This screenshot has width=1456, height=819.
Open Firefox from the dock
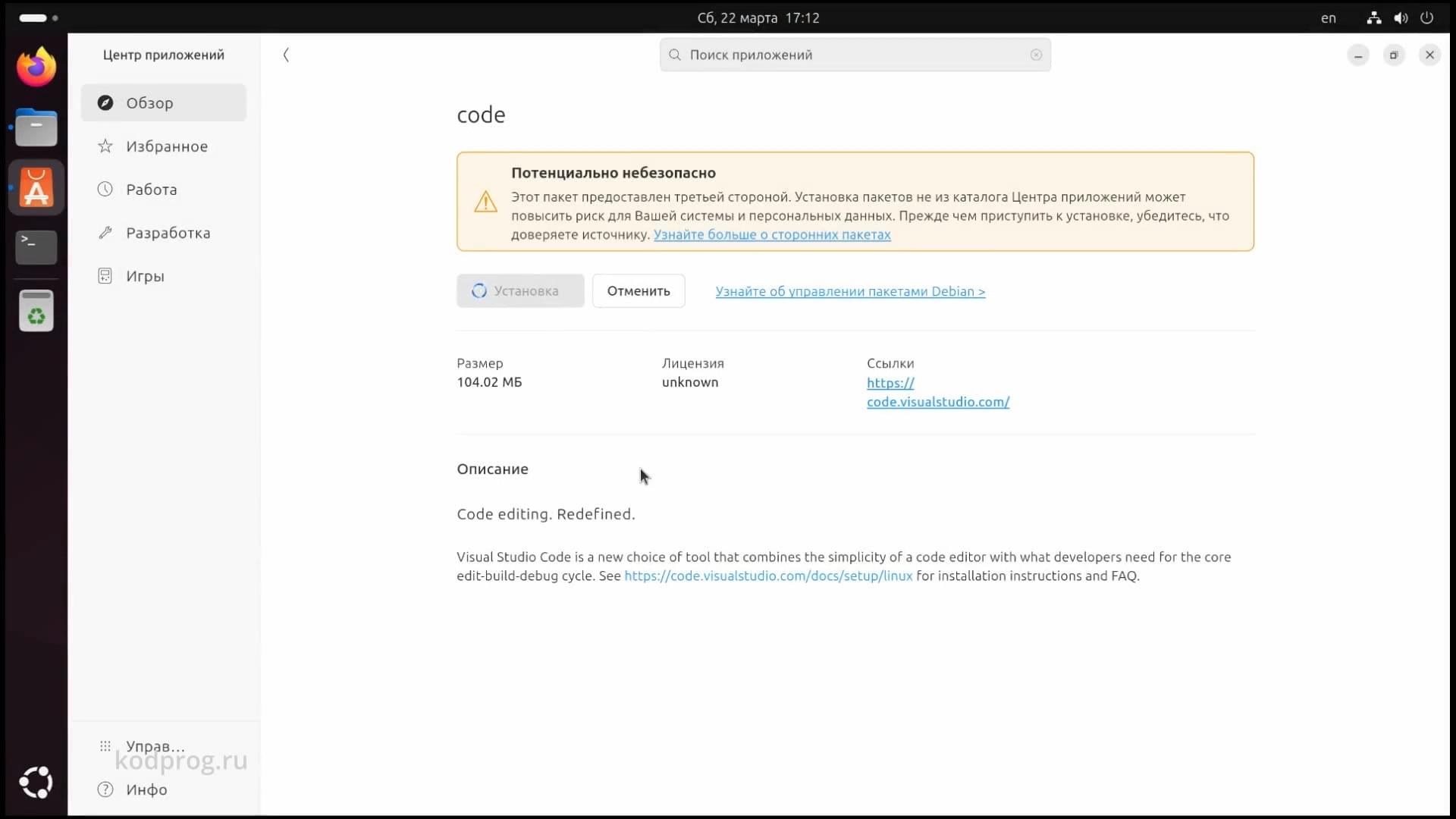click(x=36, y=67)
